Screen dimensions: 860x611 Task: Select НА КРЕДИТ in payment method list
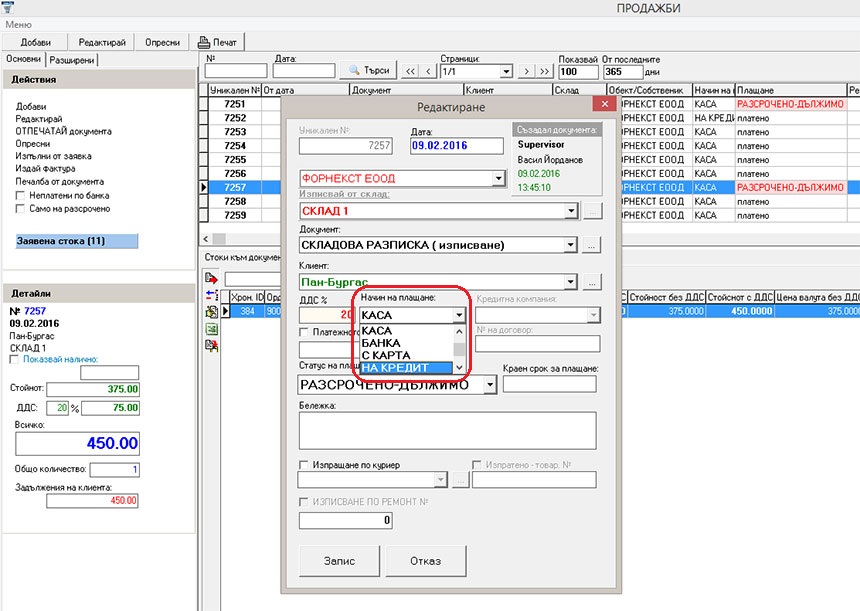pyautogui.click(x=405, y=368)
